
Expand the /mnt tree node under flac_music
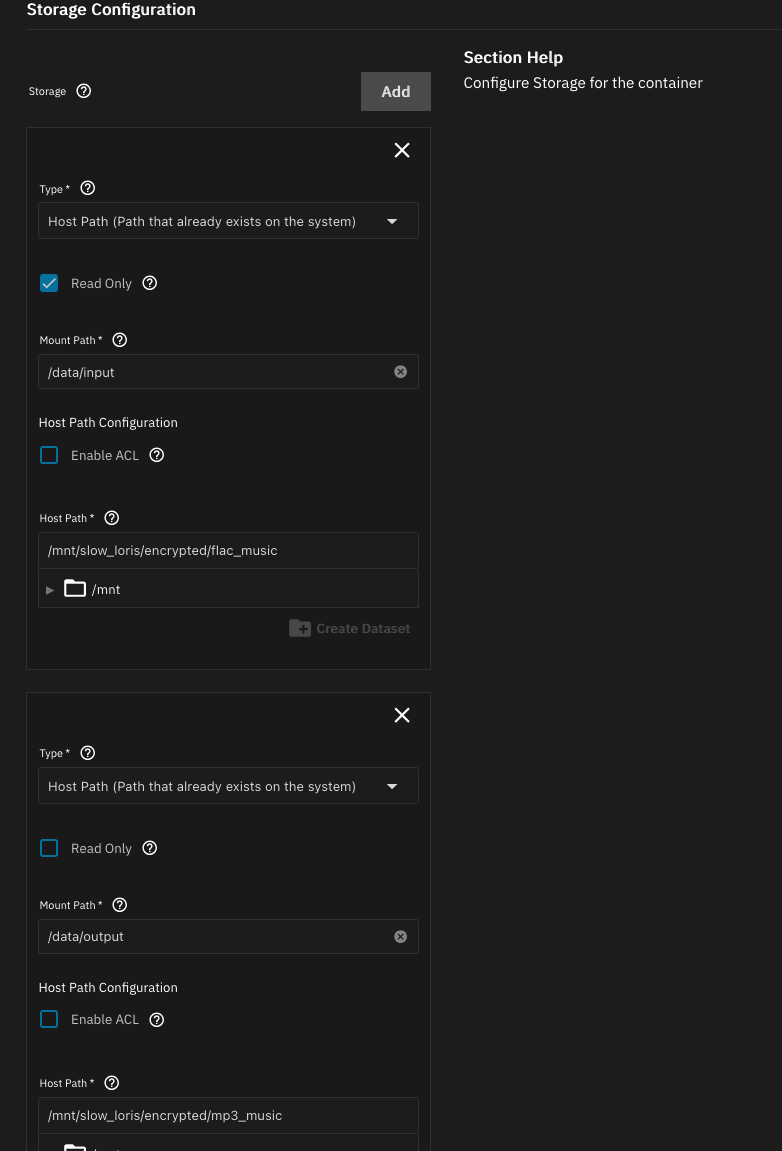point(50,590)
